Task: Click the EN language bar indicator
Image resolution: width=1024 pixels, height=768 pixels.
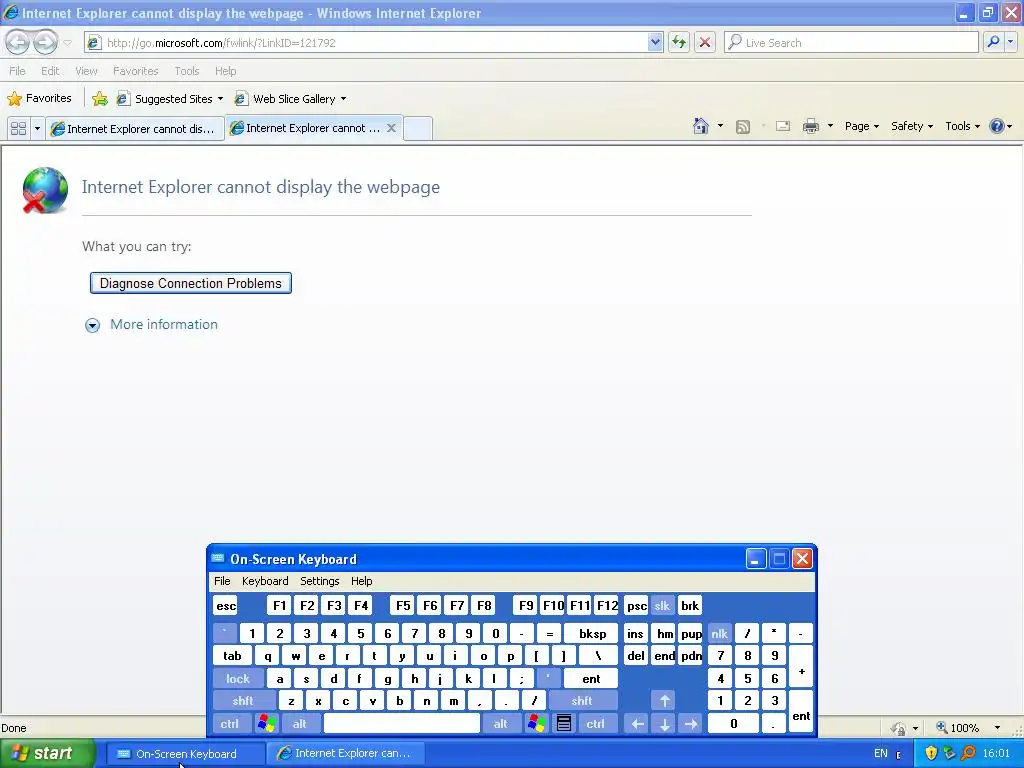Action: [880, 754]
